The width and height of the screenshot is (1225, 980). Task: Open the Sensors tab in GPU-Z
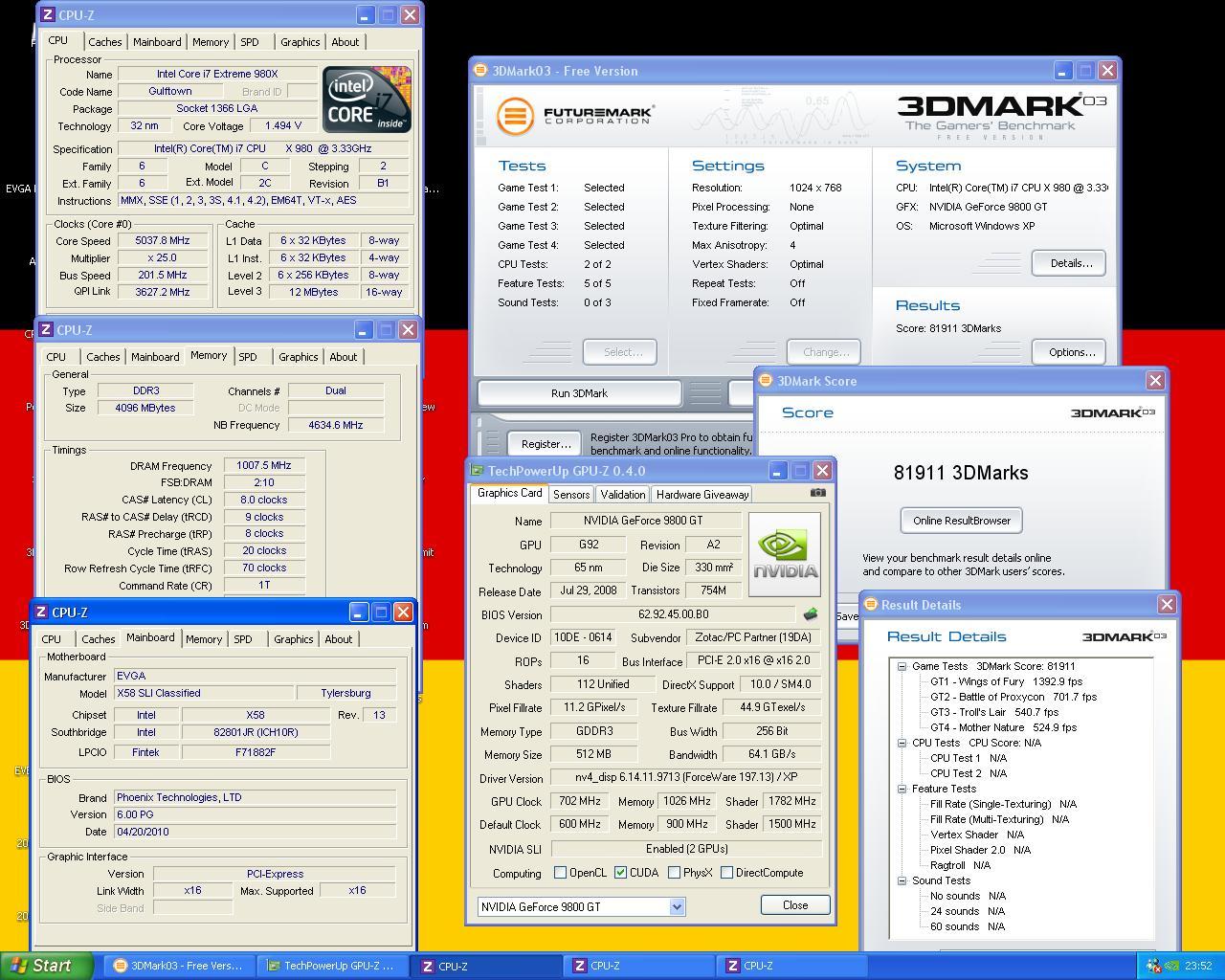[571, 495]
